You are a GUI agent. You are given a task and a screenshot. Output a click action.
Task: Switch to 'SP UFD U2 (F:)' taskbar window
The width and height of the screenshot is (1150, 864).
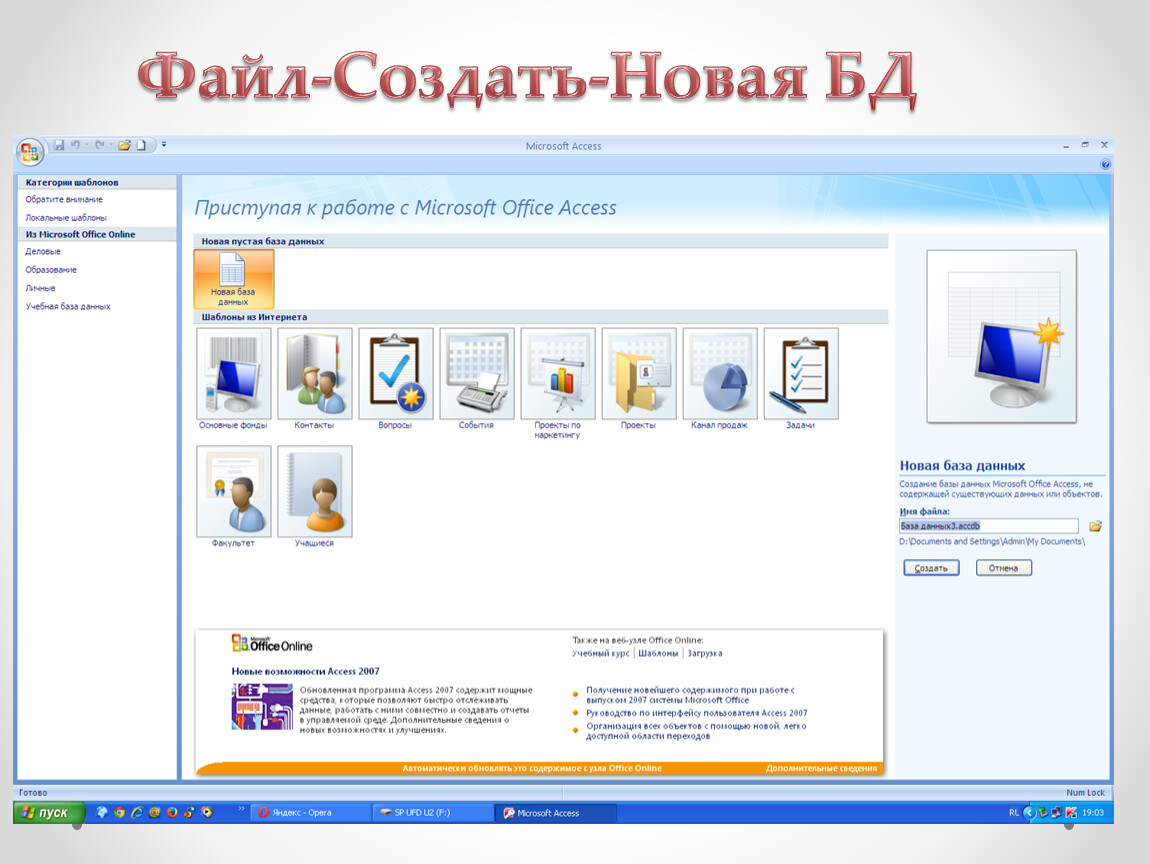[x=432, y=813]
